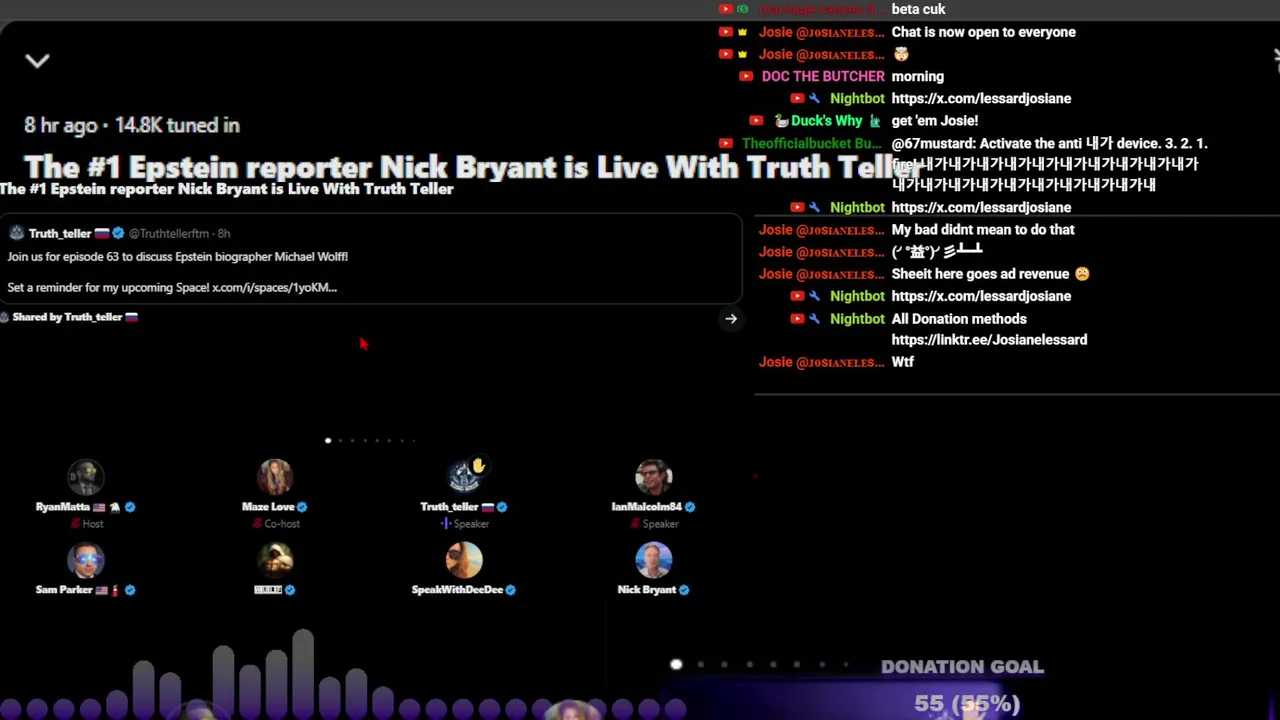Open SpeakWithDeeDee's avatar

click(x=464, y=561)
